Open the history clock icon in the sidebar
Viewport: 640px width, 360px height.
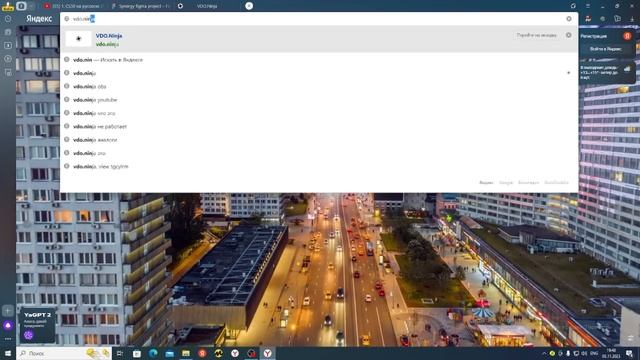[x=8, y=19]
